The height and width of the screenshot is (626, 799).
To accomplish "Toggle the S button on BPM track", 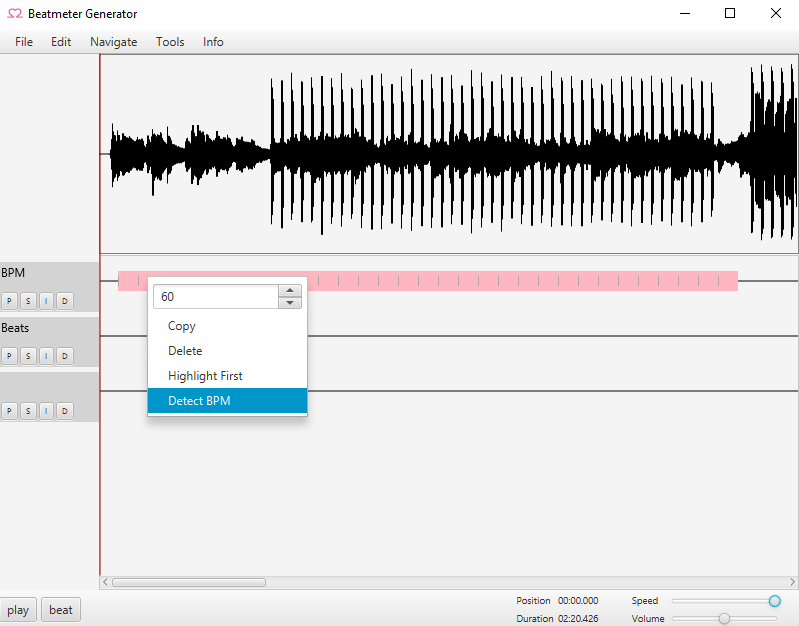I will coord(28,301).
